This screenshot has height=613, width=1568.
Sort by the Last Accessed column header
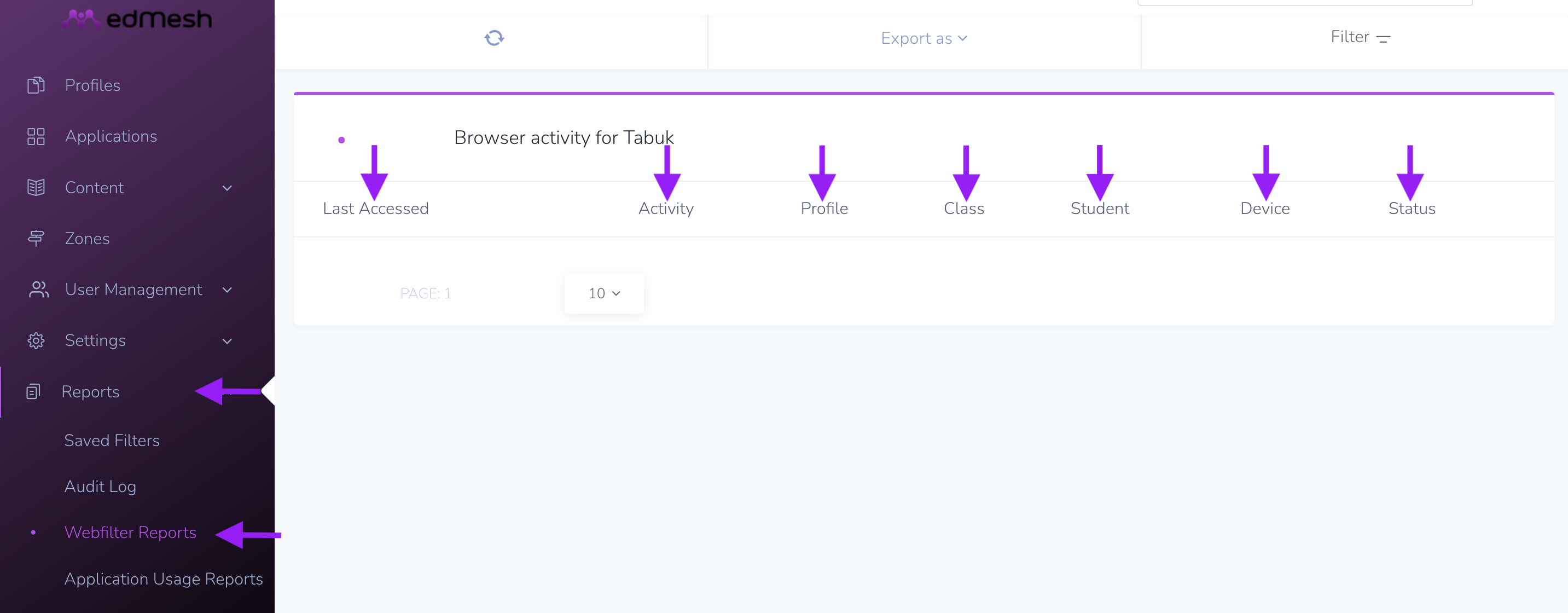click(x=375, y=209)
